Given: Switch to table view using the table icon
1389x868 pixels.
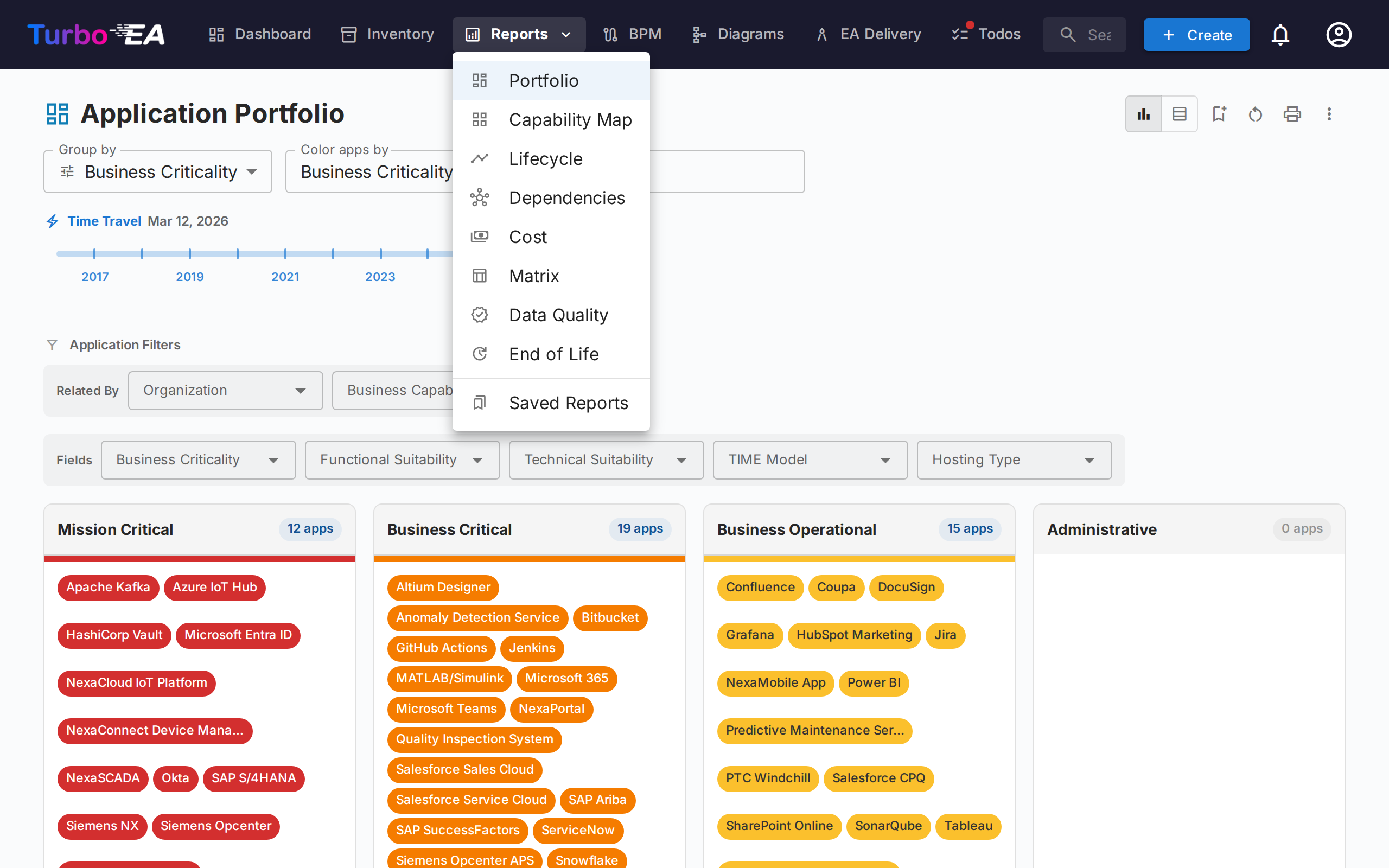Looking at the screenshot, I should [x=1179, y=114].
